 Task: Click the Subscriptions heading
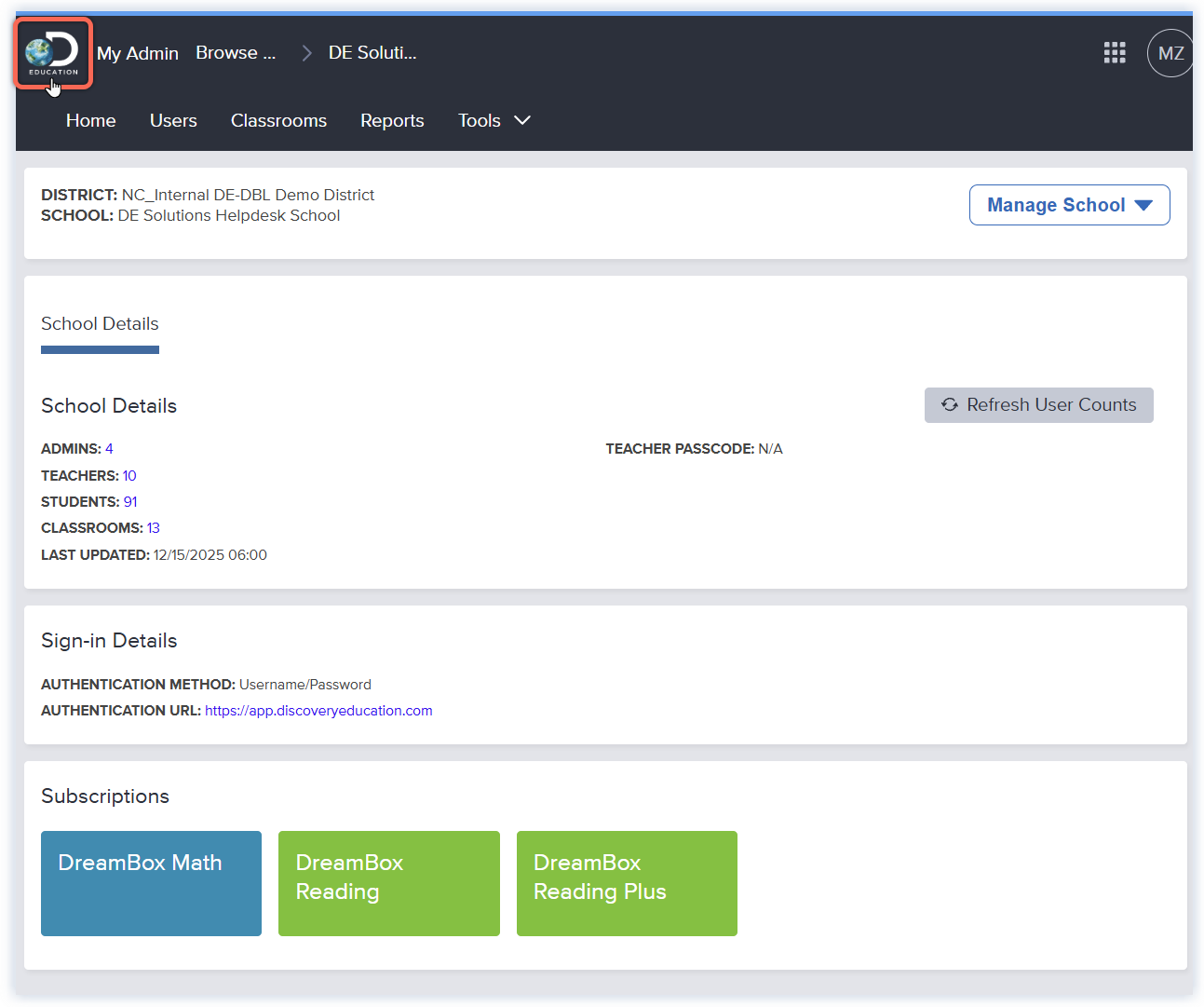[105, 796]
